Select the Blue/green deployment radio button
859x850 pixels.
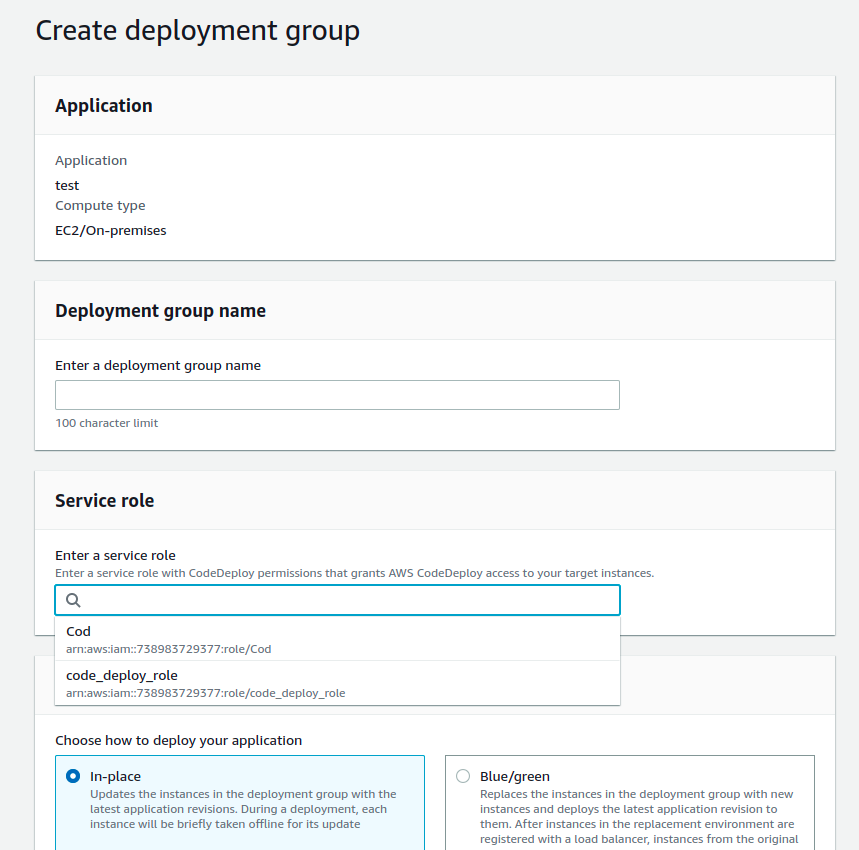tap(463, 776)
